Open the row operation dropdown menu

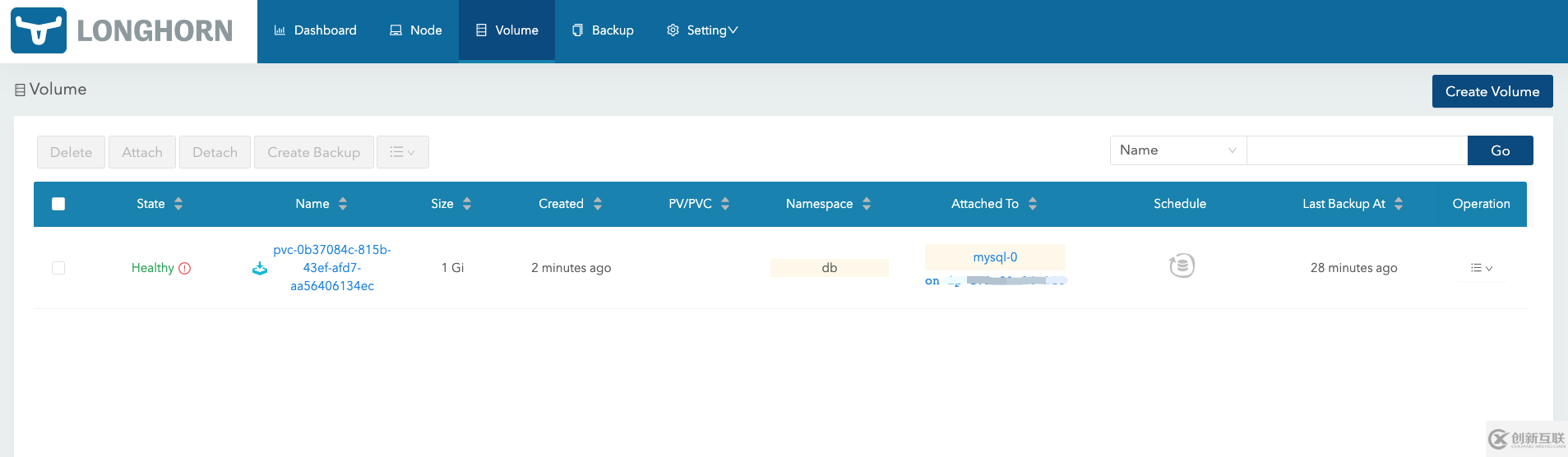coord(1481,268)
